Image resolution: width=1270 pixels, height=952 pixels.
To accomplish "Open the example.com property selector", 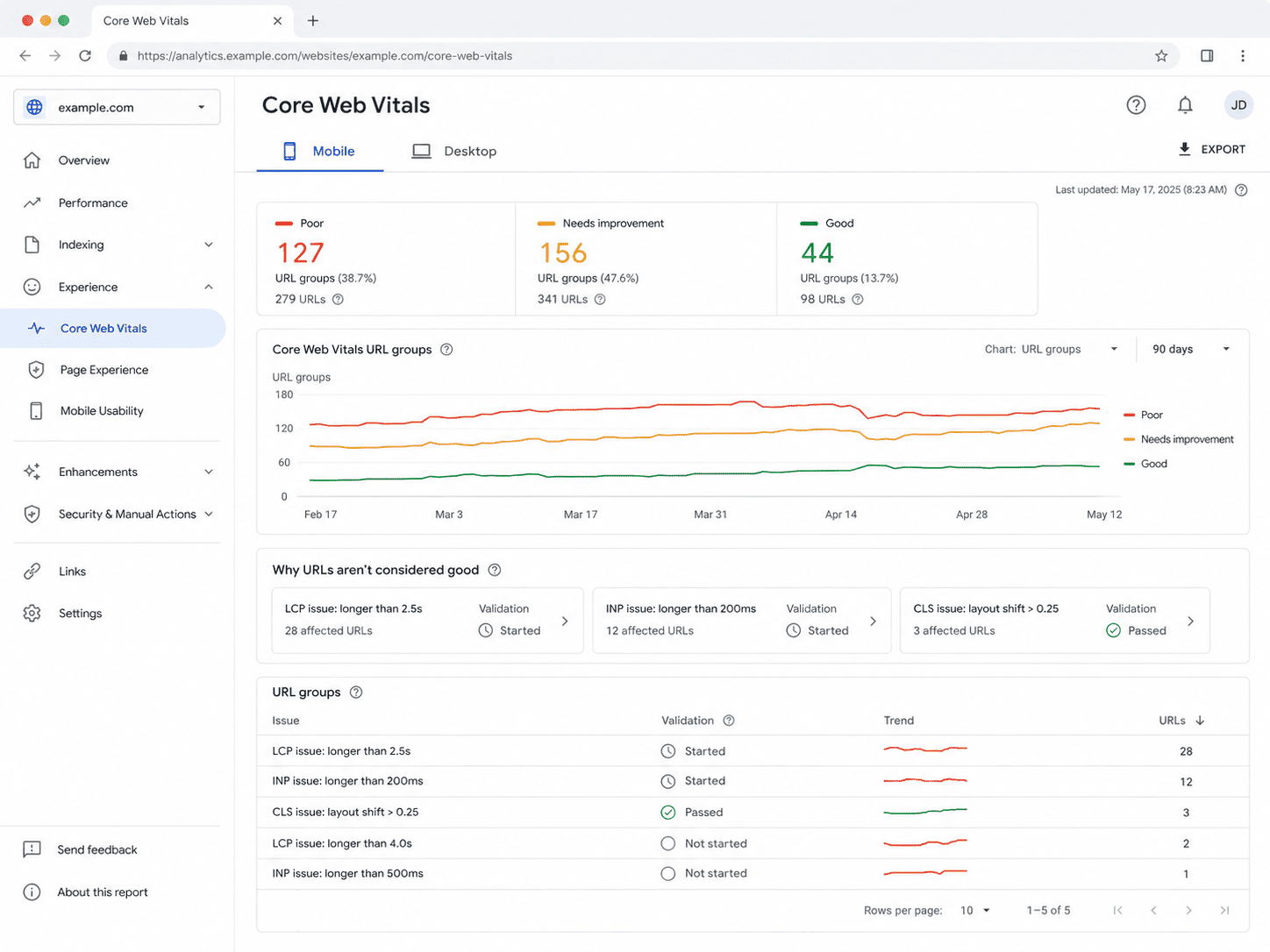I will [117, 107].
